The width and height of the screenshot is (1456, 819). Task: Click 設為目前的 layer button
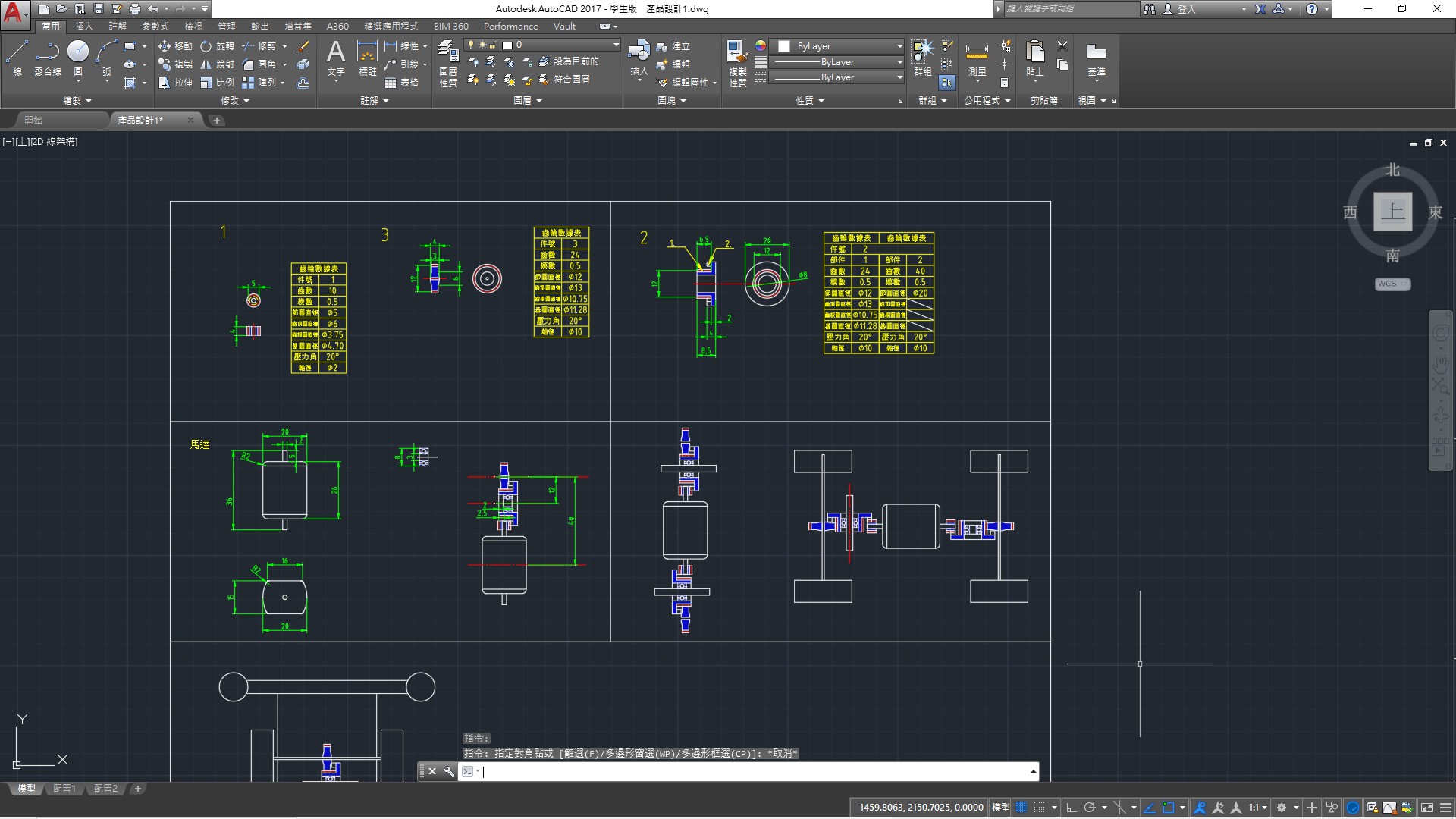(x=576, y=61)
